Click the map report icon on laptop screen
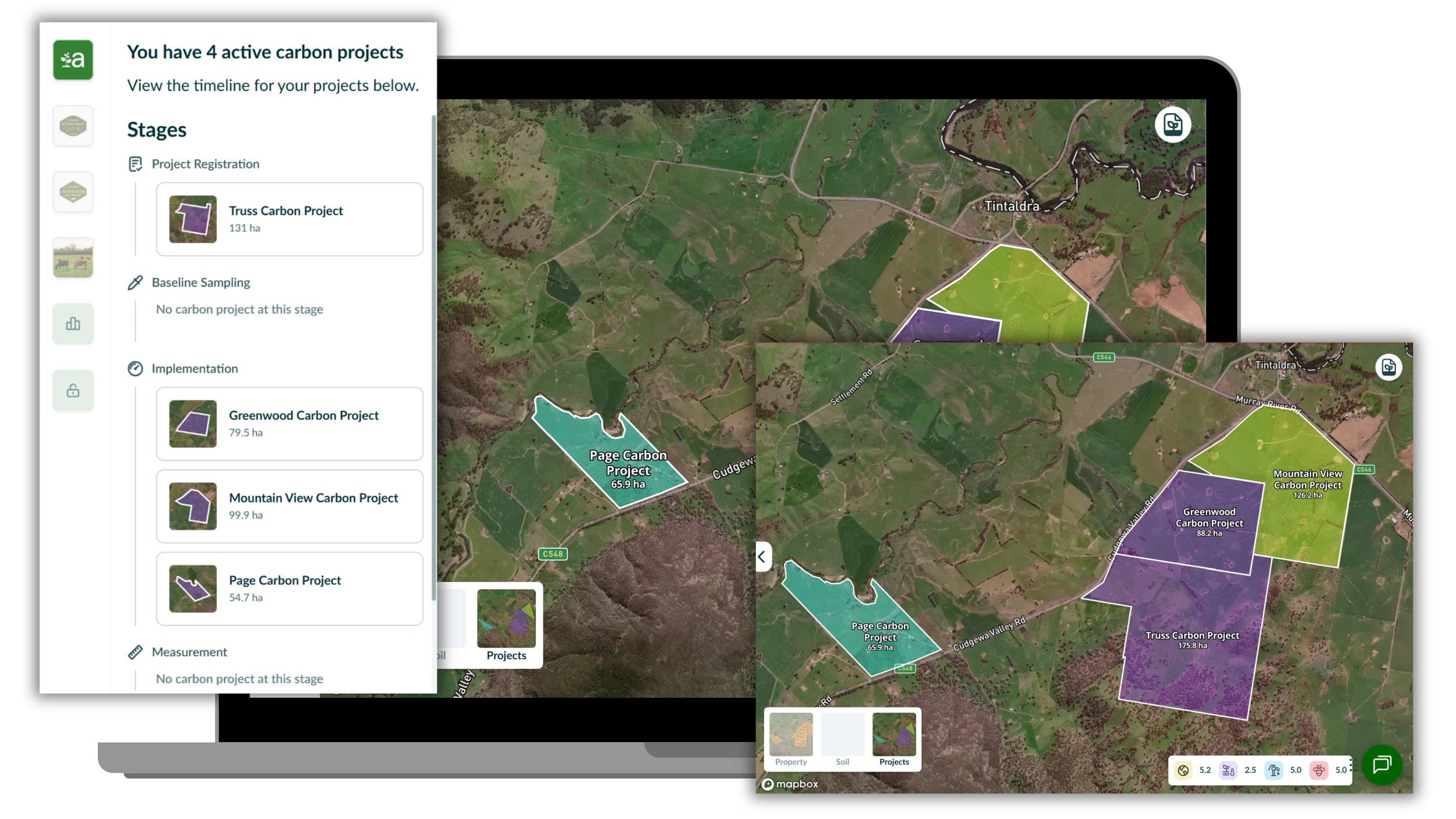1456x819 pixels. tap(1172, 125)
